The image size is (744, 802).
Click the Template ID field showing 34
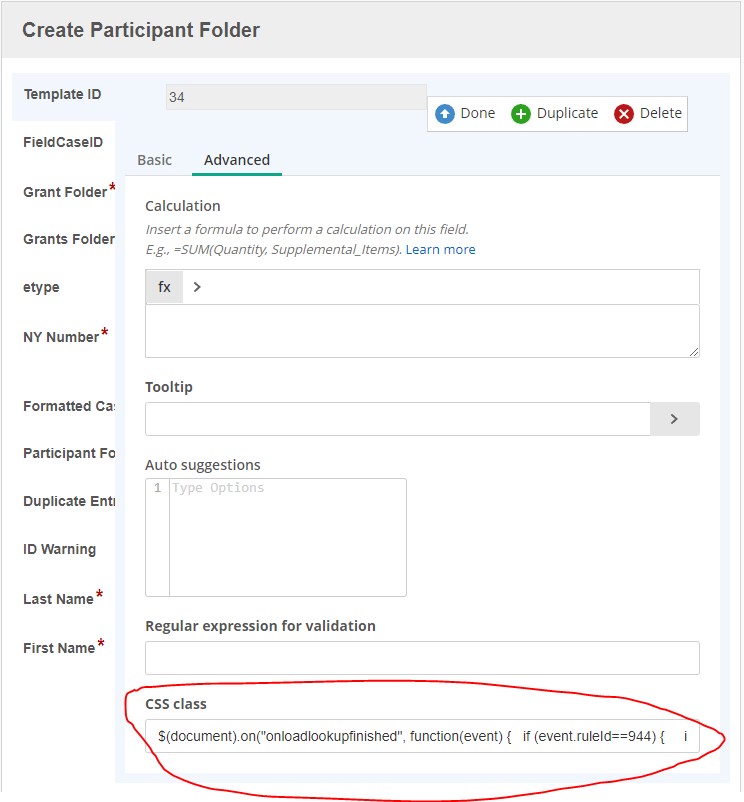coord(296,98)
